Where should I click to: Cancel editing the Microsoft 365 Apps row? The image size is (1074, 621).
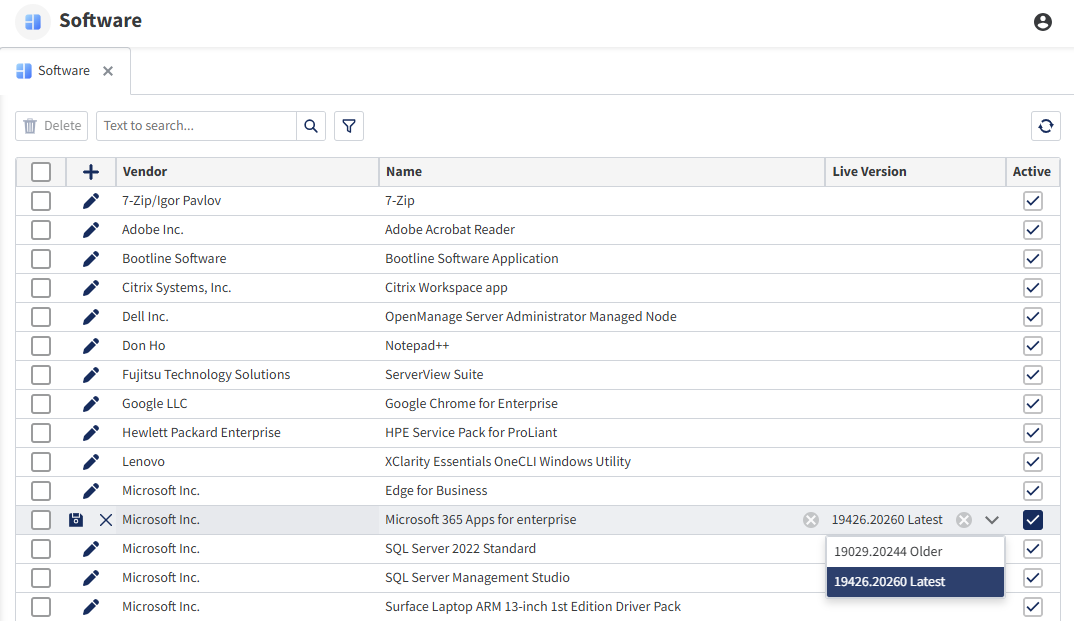click(106, 520)
